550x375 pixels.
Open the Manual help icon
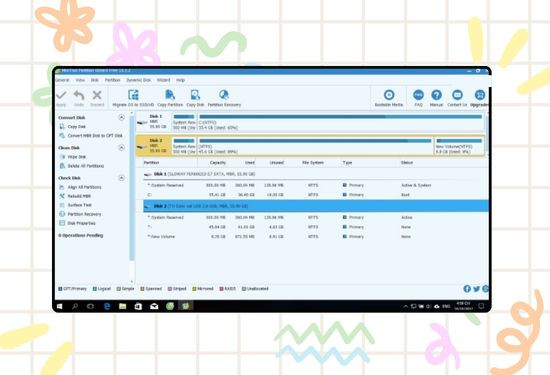click(436, 98)
